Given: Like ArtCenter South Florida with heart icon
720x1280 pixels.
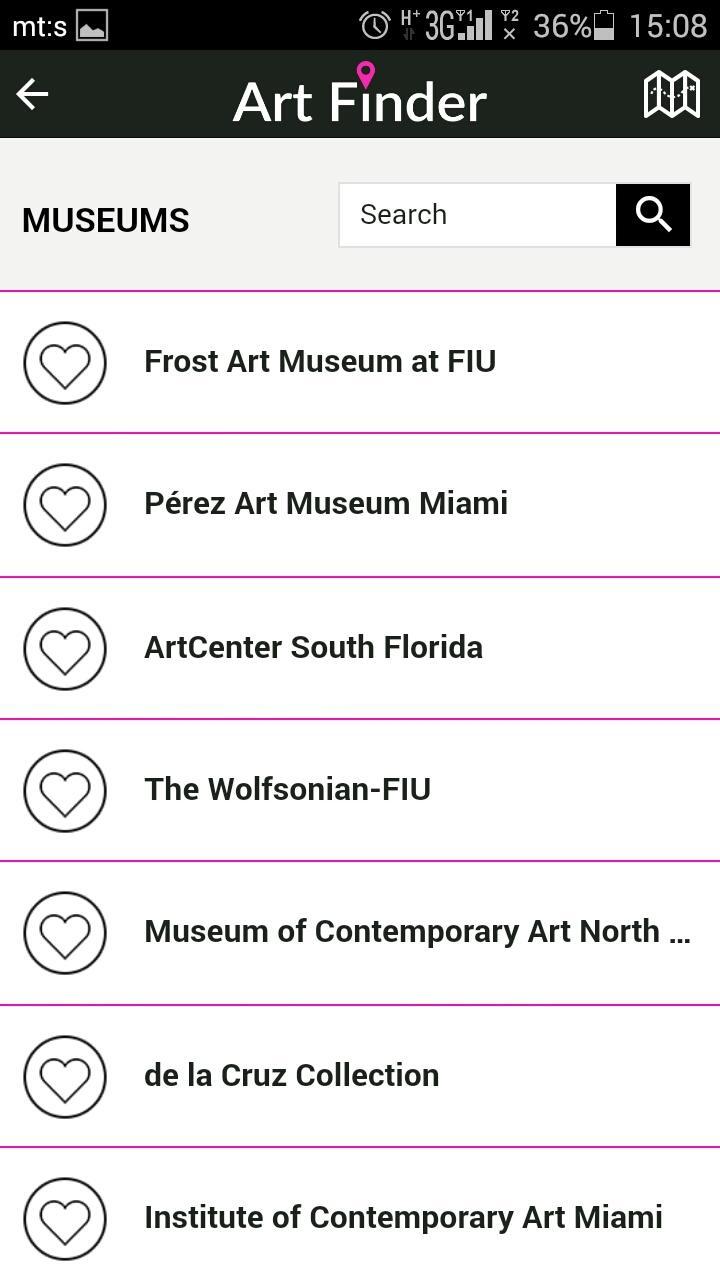Looking at the screenshot, I should coord(65,648).
